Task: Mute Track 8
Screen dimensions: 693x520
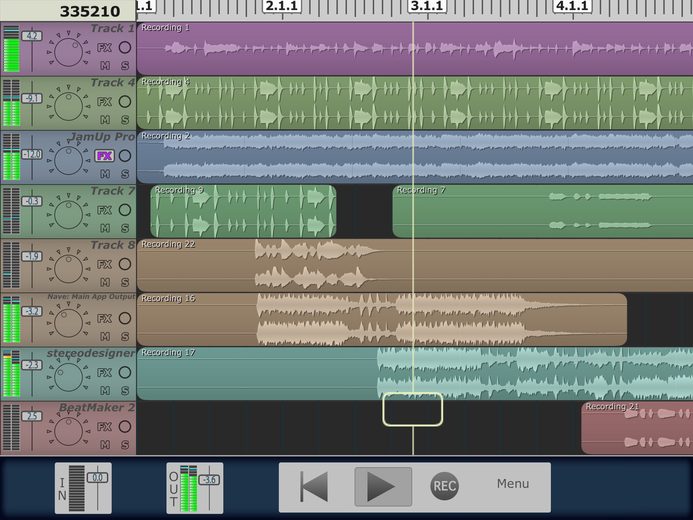Action: click(105, 282)
